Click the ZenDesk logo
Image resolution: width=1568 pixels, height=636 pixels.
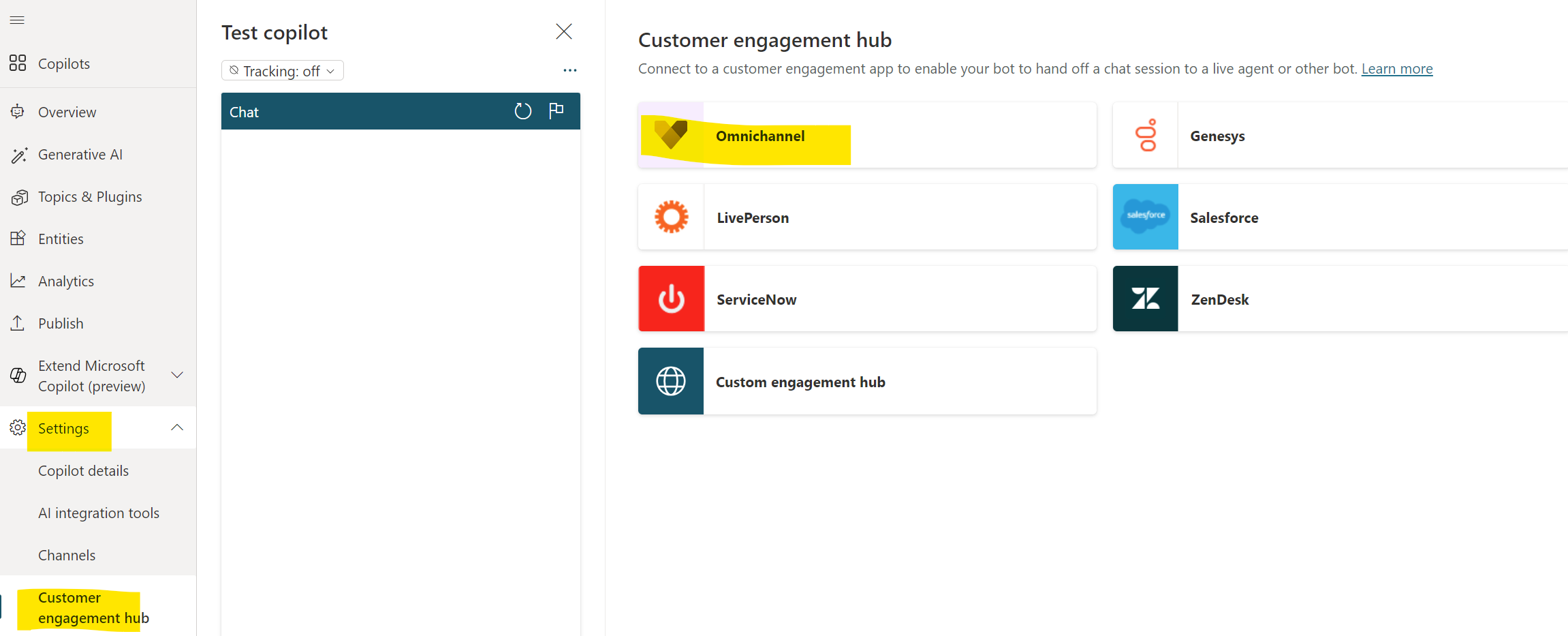coord(1146,299)
